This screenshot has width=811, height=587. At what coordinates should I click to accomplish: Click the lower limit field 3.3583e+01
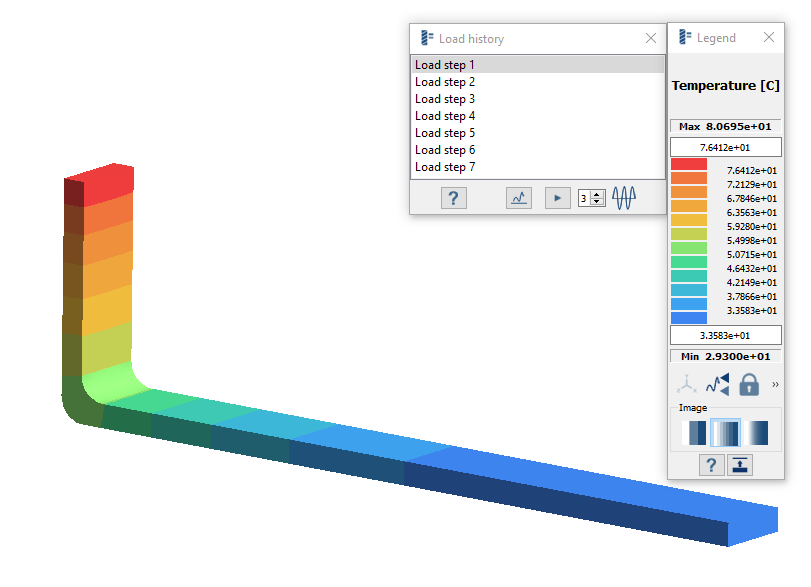tap(725, 335)
